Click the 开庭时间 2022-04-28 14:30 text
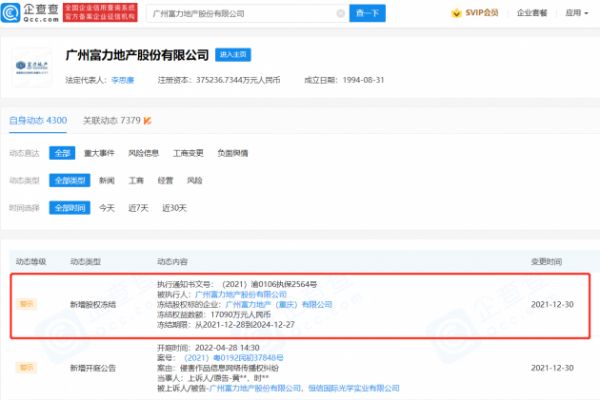 (208, 348)
